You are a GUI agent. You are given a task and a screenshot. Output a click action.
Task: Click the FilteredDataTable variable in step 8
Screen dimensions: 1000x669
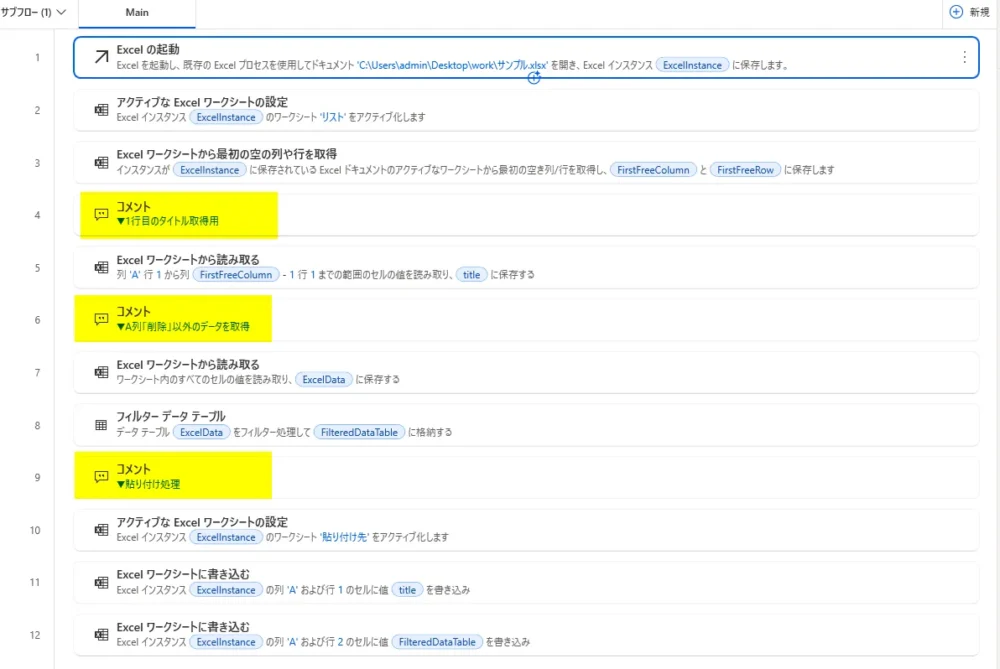click(359, 432)
